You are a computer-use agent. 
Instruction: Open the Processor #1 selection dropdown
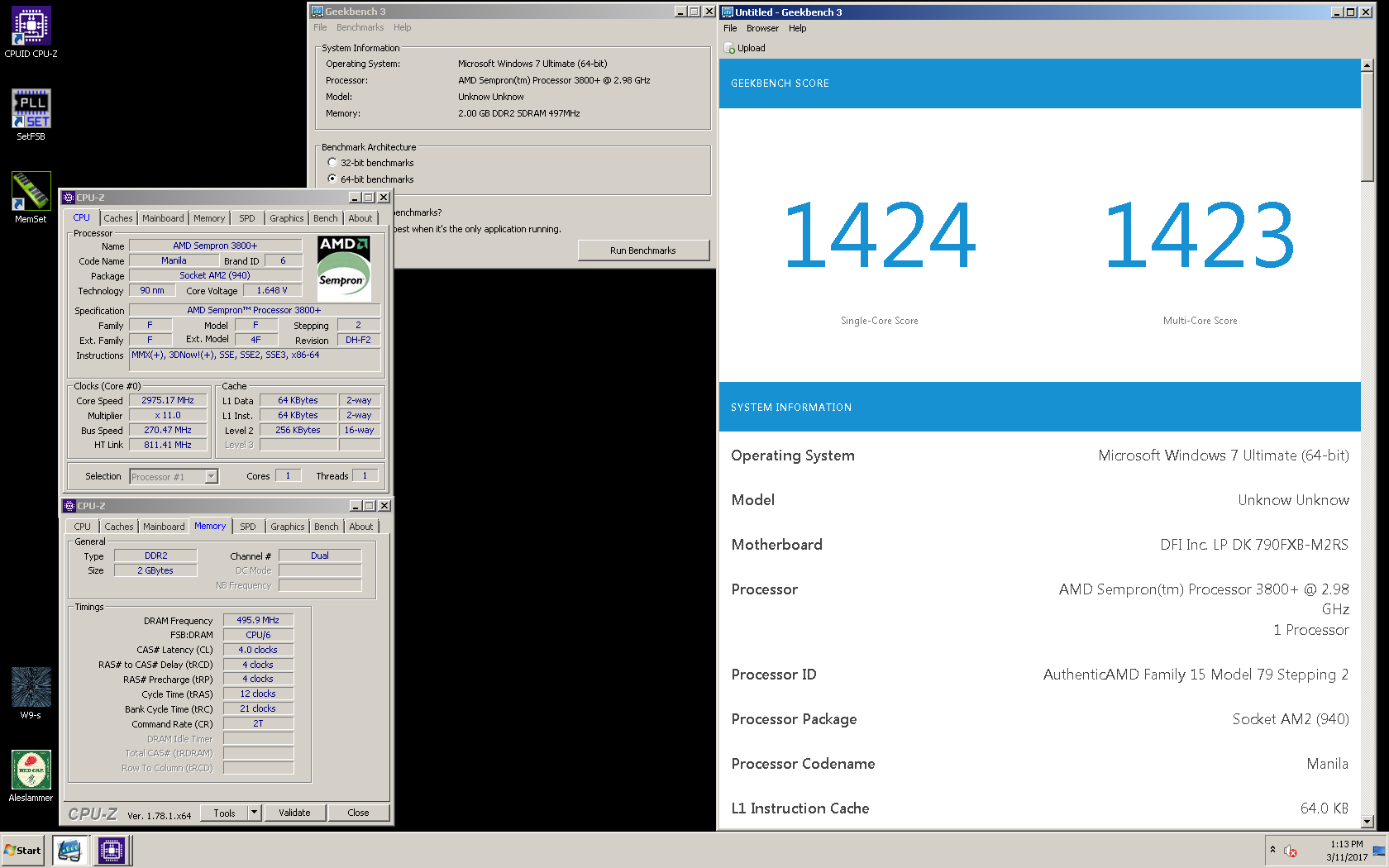coord(211,476)
